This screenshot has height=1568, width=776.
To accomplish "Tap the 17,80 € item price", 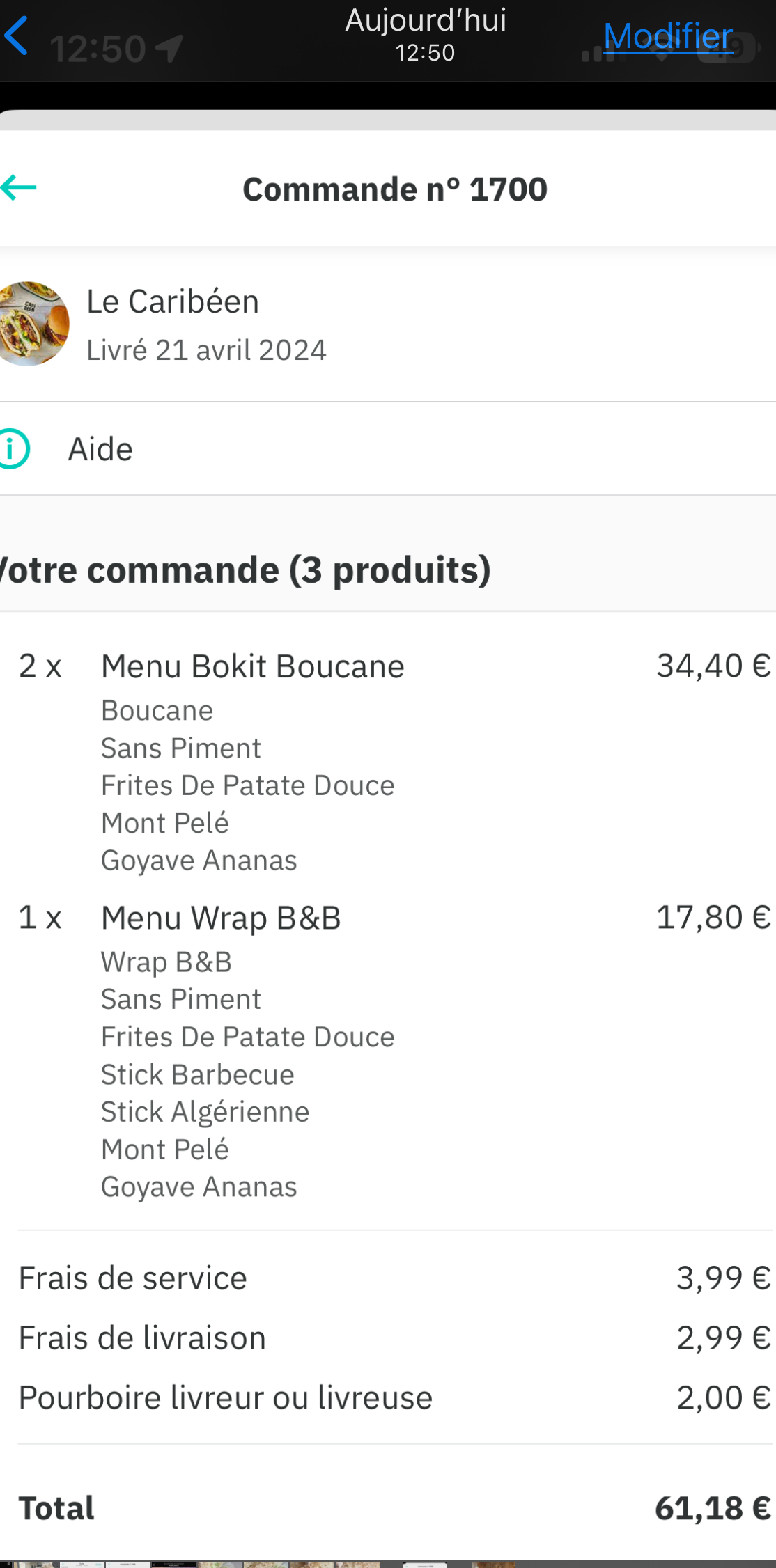I will click(713, 918).
